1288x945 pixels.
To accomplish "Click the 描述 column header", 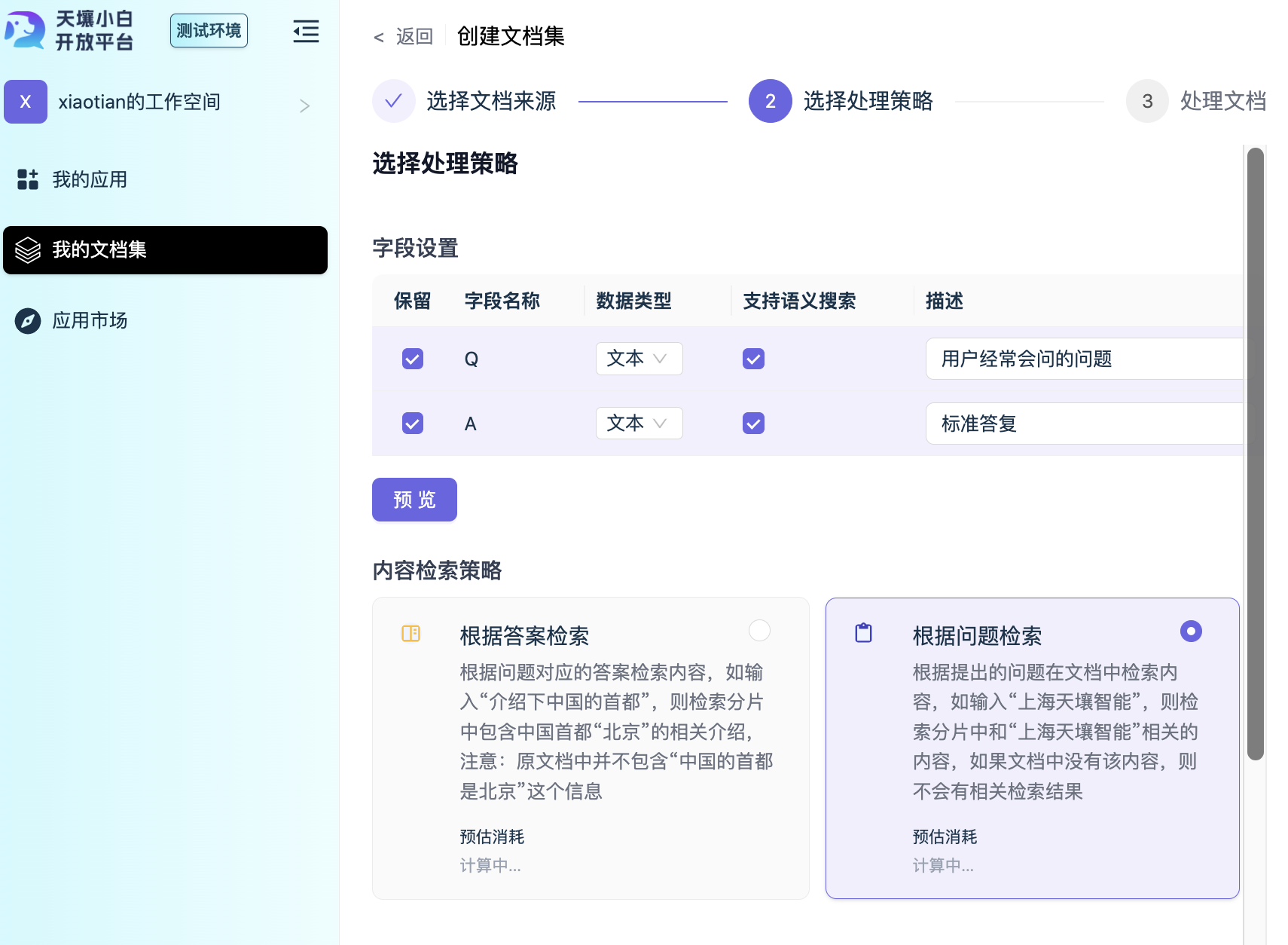I will pyautogui.click(x=945, y=301).
